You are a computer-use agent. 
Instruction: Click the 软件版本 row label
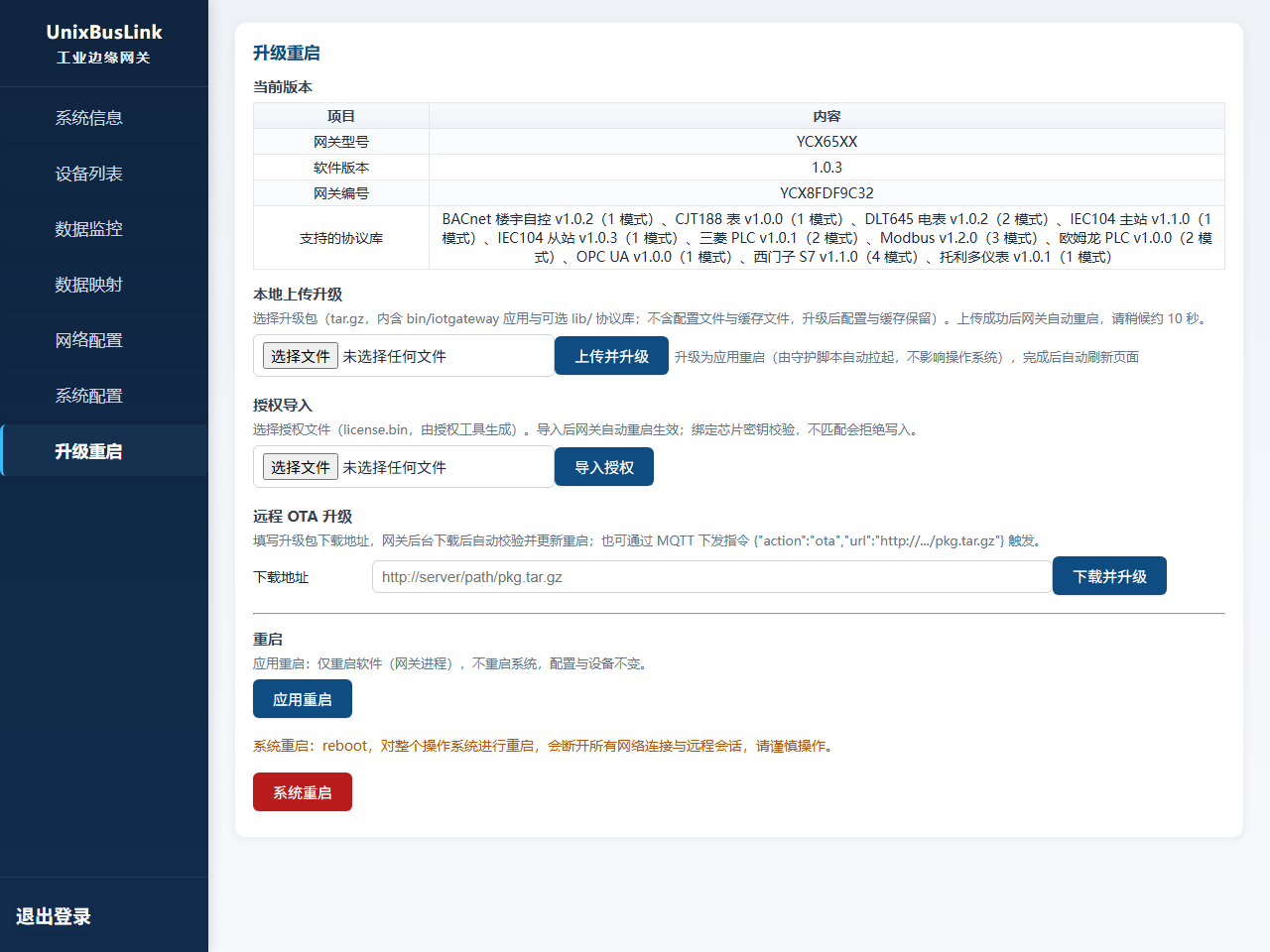(x=341, y=168)
